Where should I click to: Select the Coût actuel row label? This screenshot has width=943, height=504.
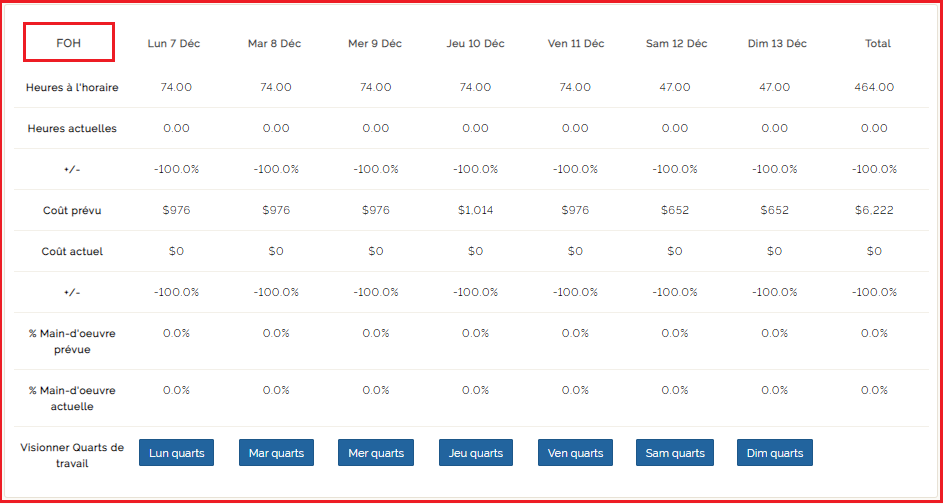[x=72, y=251]
